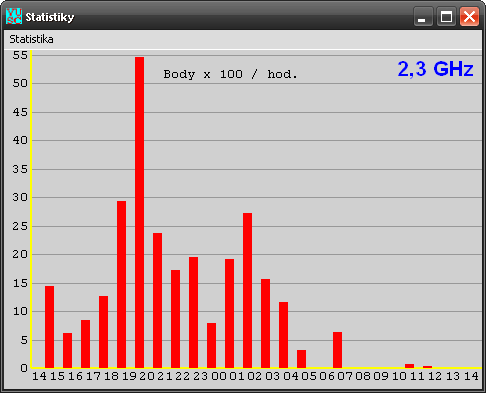
Task: Click the red bar for hour 15
Action: coord(67,350)
